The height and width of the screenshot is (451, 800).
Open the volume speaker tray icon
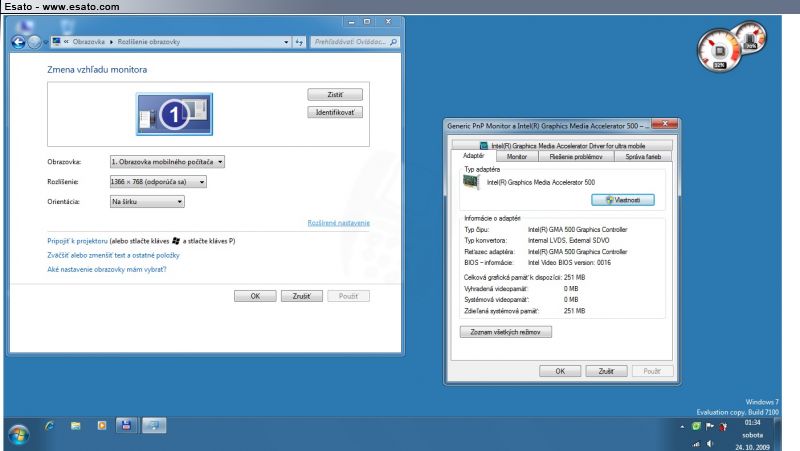point(710,444)
